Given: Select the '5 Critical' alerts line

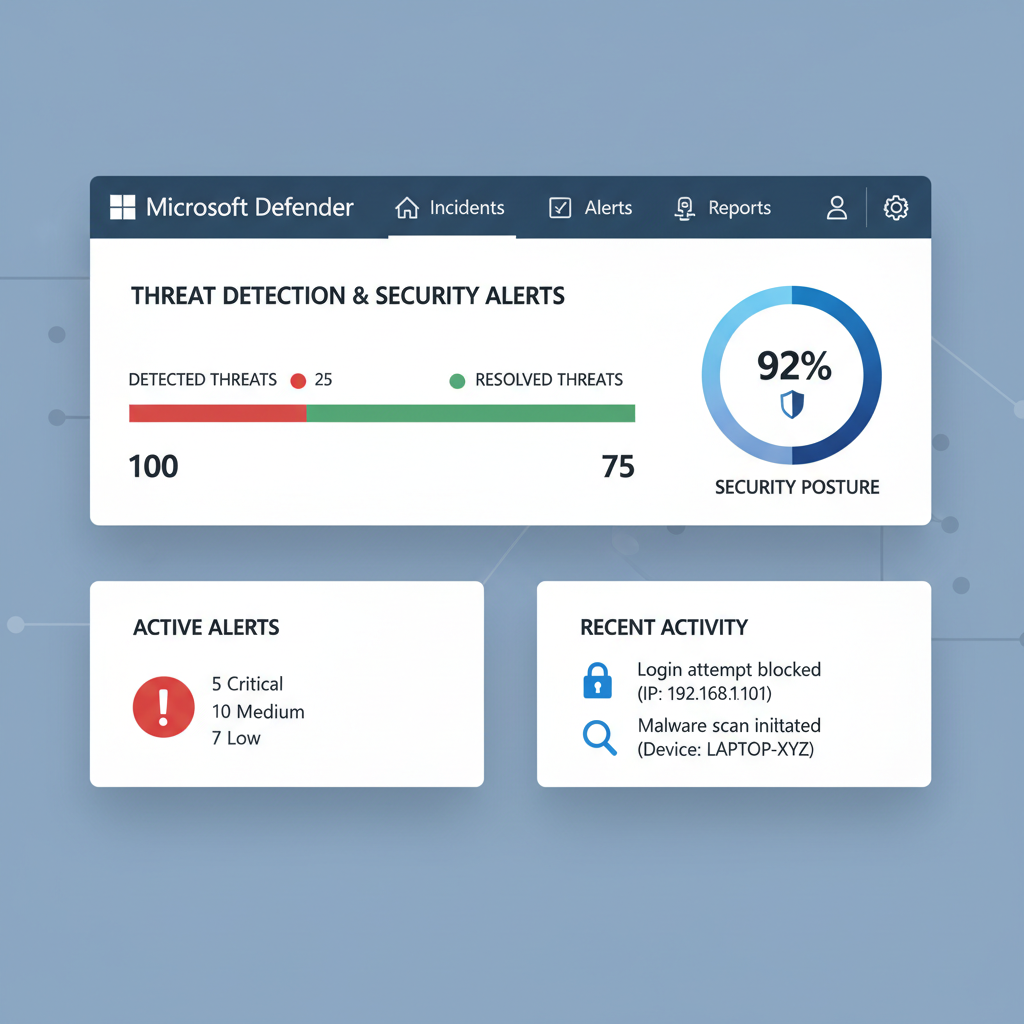Looking at the screenshot, I should (x=248, y=684).
